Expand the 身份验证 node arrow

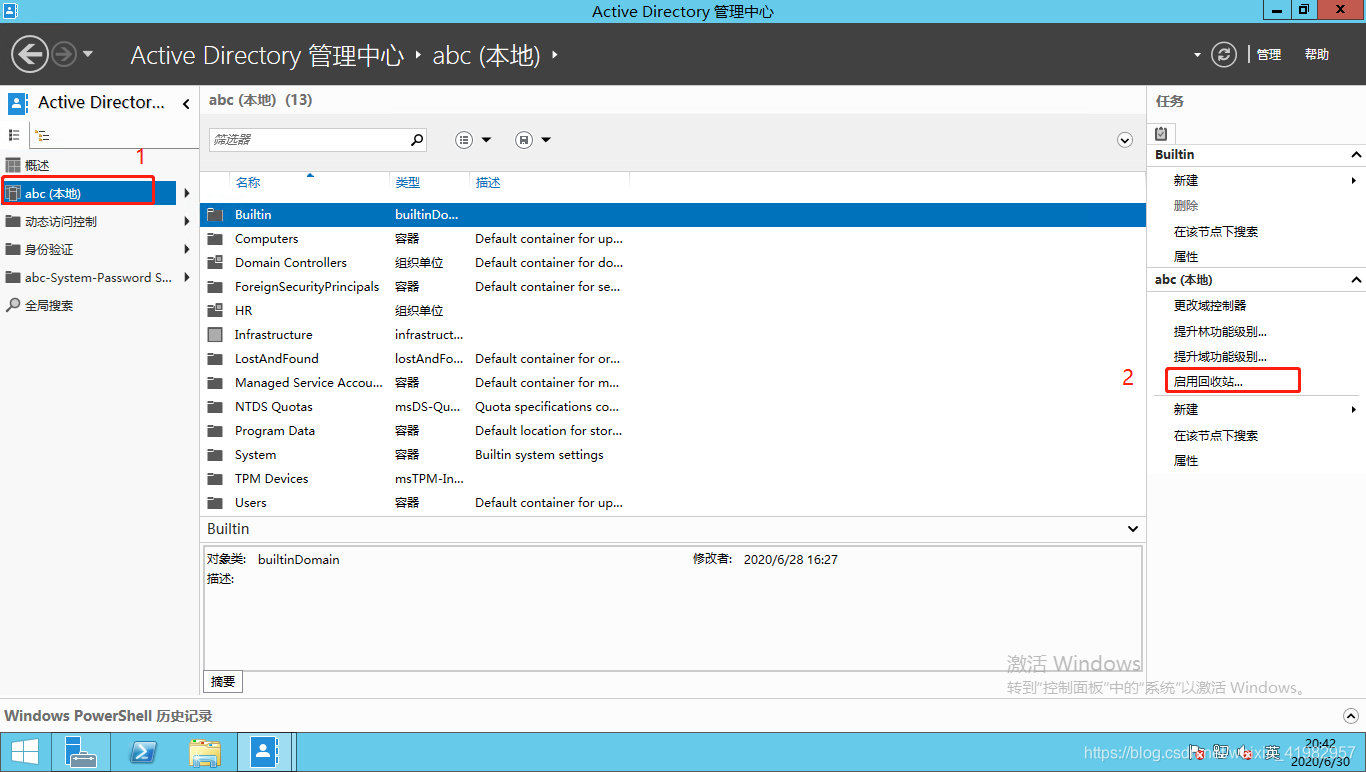pyautogui.click(x=187, y=249)
